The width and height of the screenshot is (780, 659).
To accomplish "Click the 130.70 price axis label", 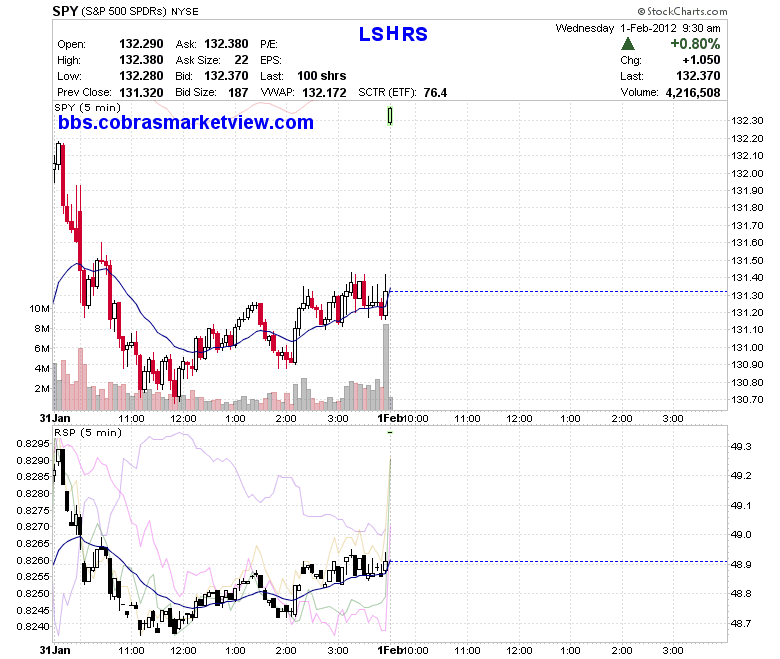I will tap(747, 399).
